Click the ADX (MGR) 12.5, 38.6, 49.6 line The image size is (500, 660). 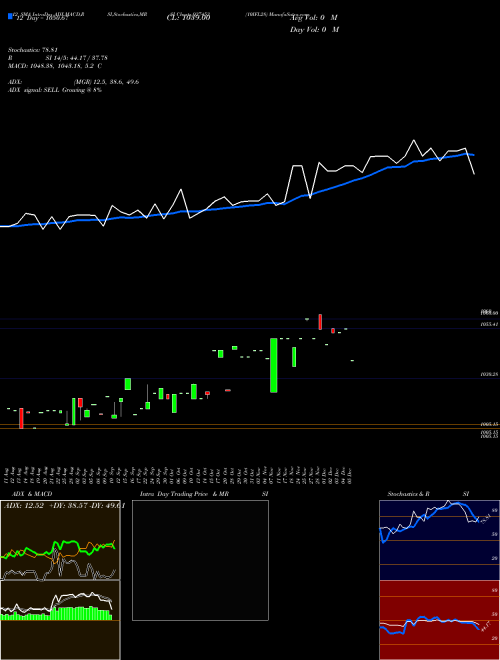74,82
